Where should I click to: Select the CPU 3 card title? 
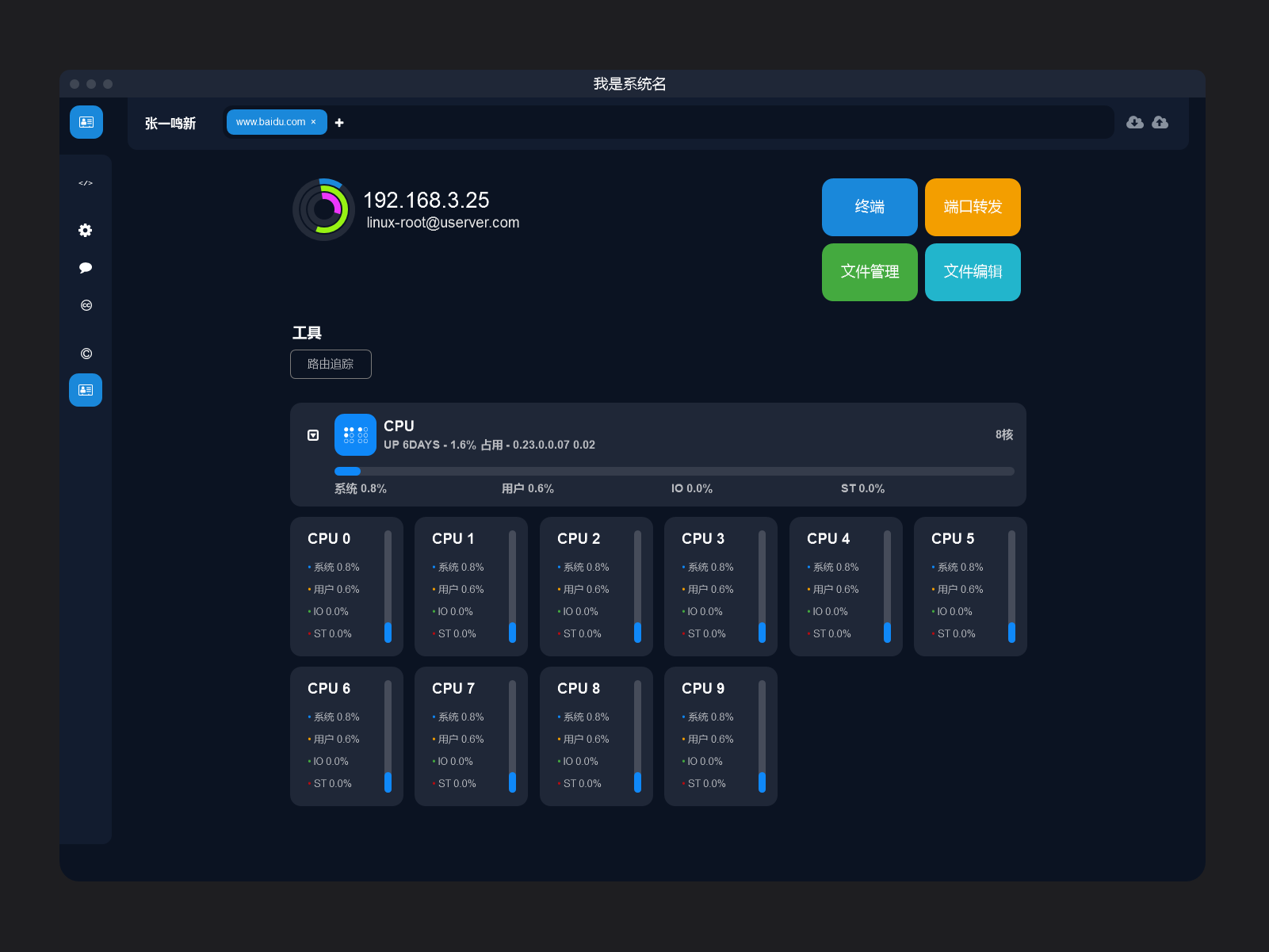point(703,538)
